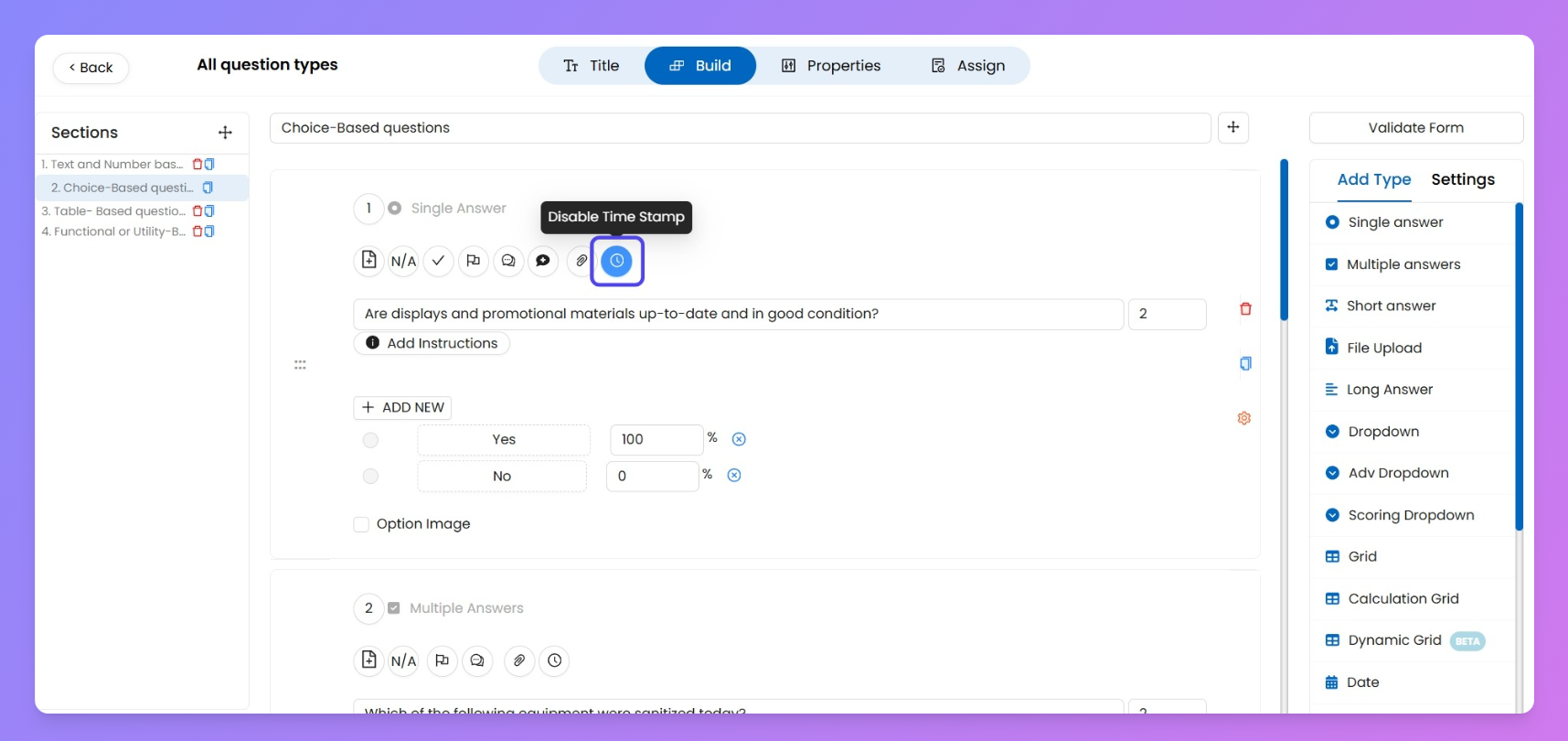
Task: Open the Properties step
Action: pos(831,66)
